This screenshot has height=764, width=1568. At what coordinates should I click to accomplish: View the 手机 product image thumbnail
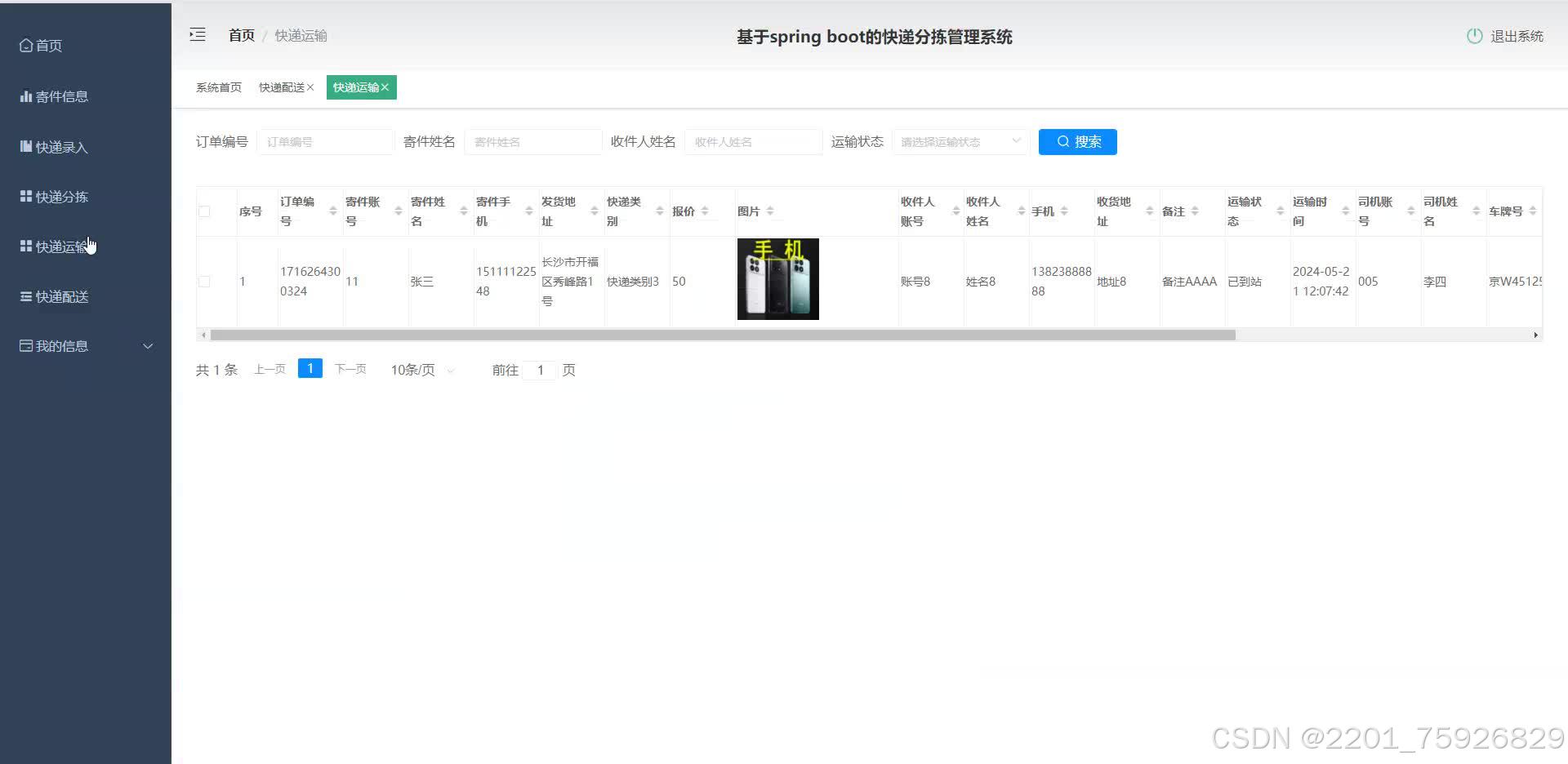[x=777, y=278]
